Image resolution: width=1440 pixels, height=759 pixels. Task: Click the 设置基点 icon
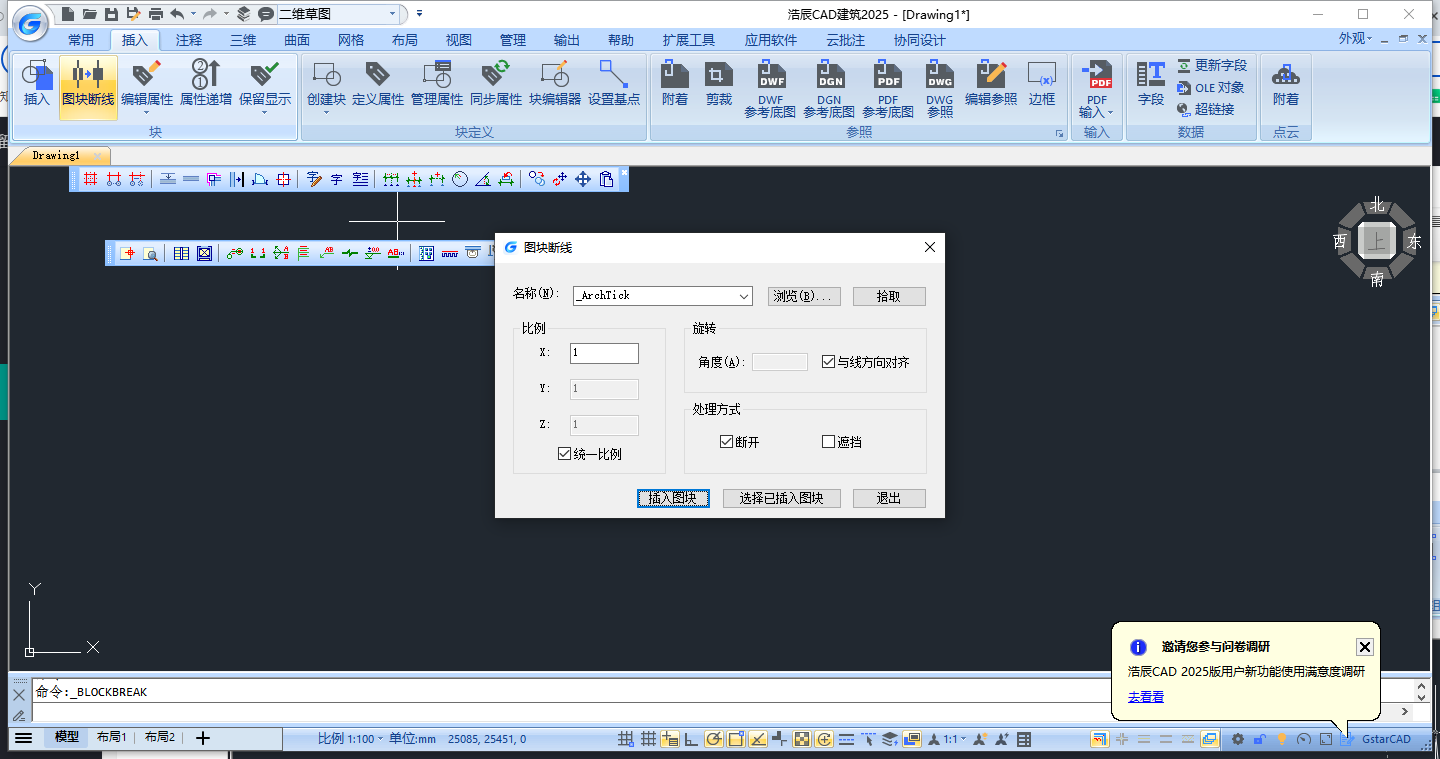[x=614, y=83]
